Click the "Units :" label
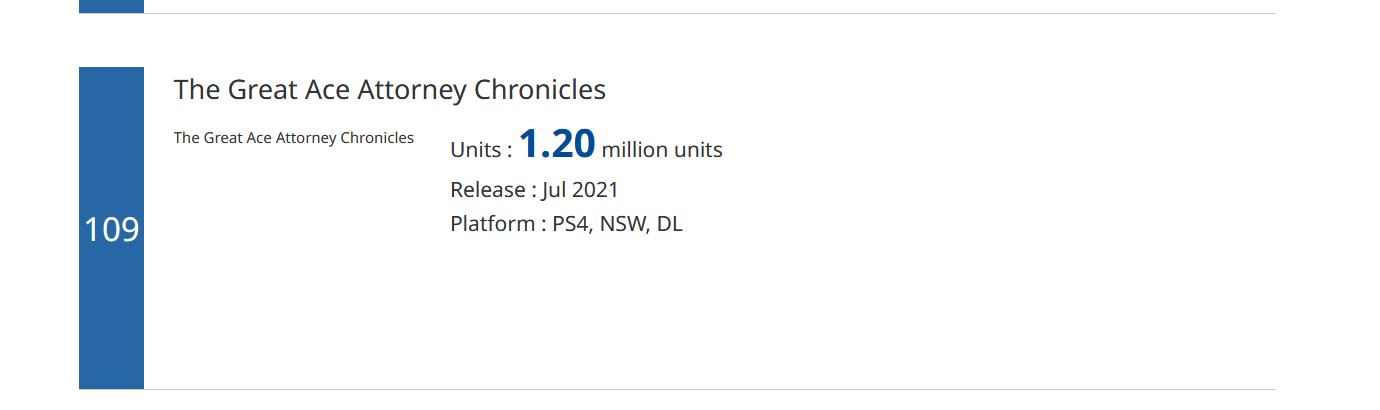 (x=481, y=150)
